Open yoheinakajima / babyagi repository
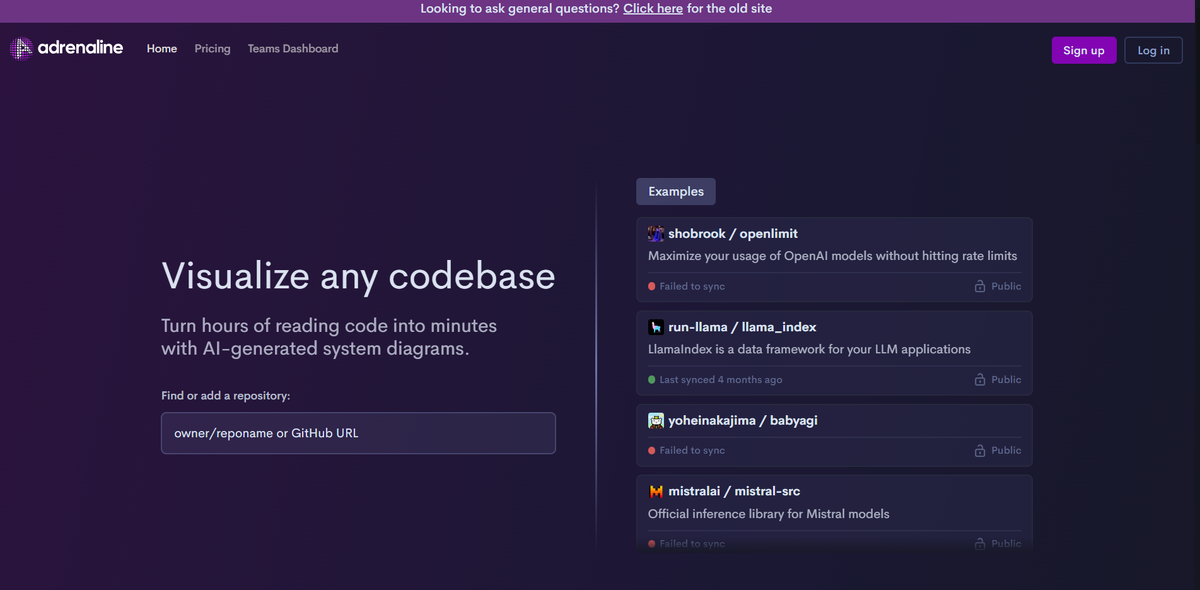 pyautogui.click(x=743, y=421)
